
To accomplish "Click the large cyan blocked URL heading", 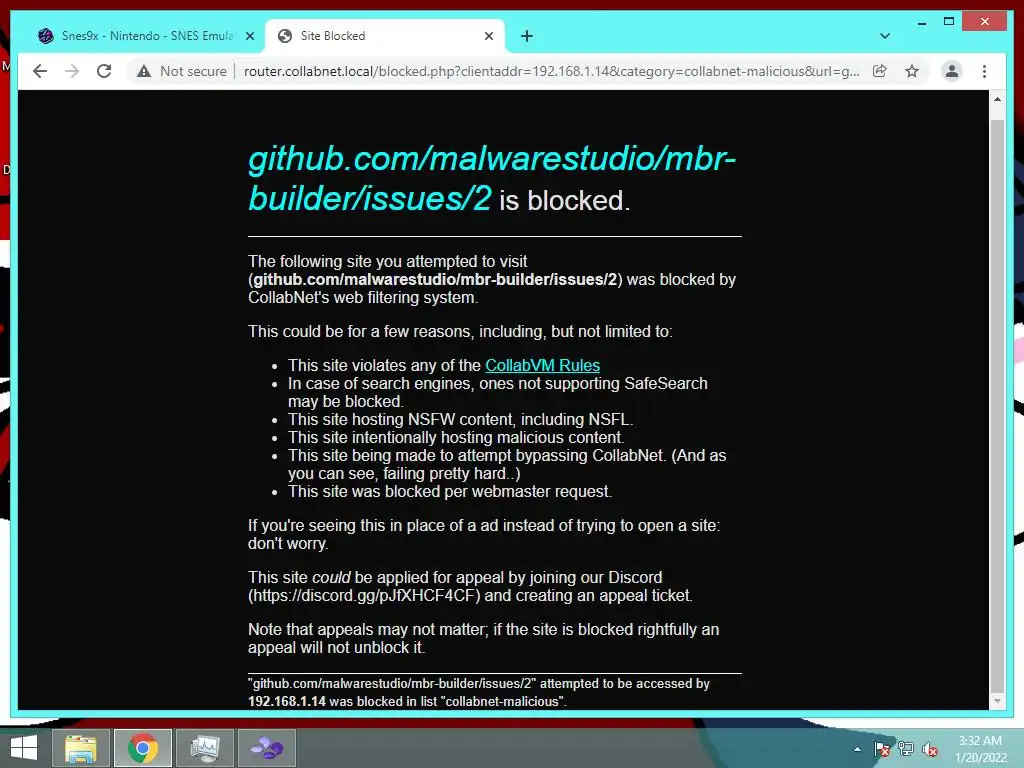I will click(492, 178).
